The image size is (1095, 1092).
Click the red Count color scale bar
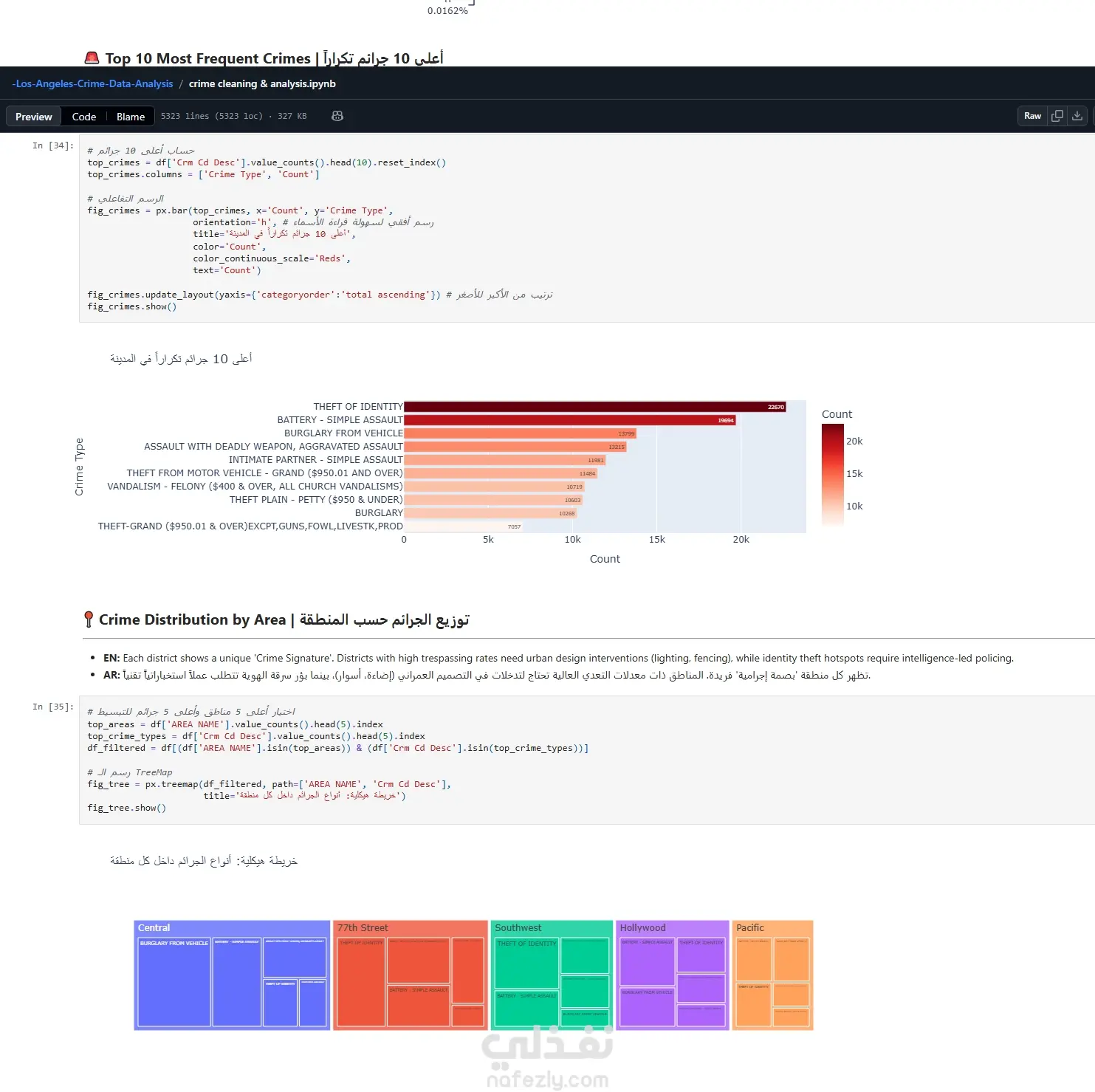pyautogui.click(x=833, y=475)
